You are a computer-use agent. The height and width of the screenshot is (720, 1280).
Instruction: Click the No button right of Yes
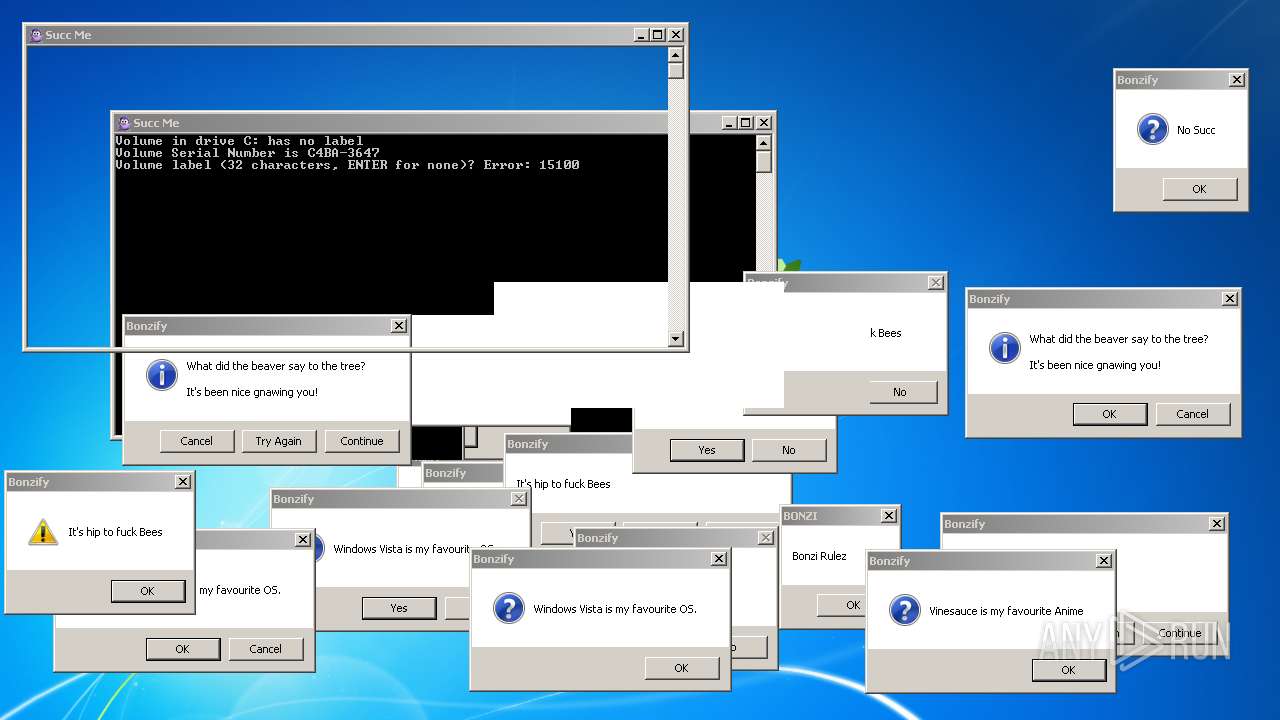point(789,450)
